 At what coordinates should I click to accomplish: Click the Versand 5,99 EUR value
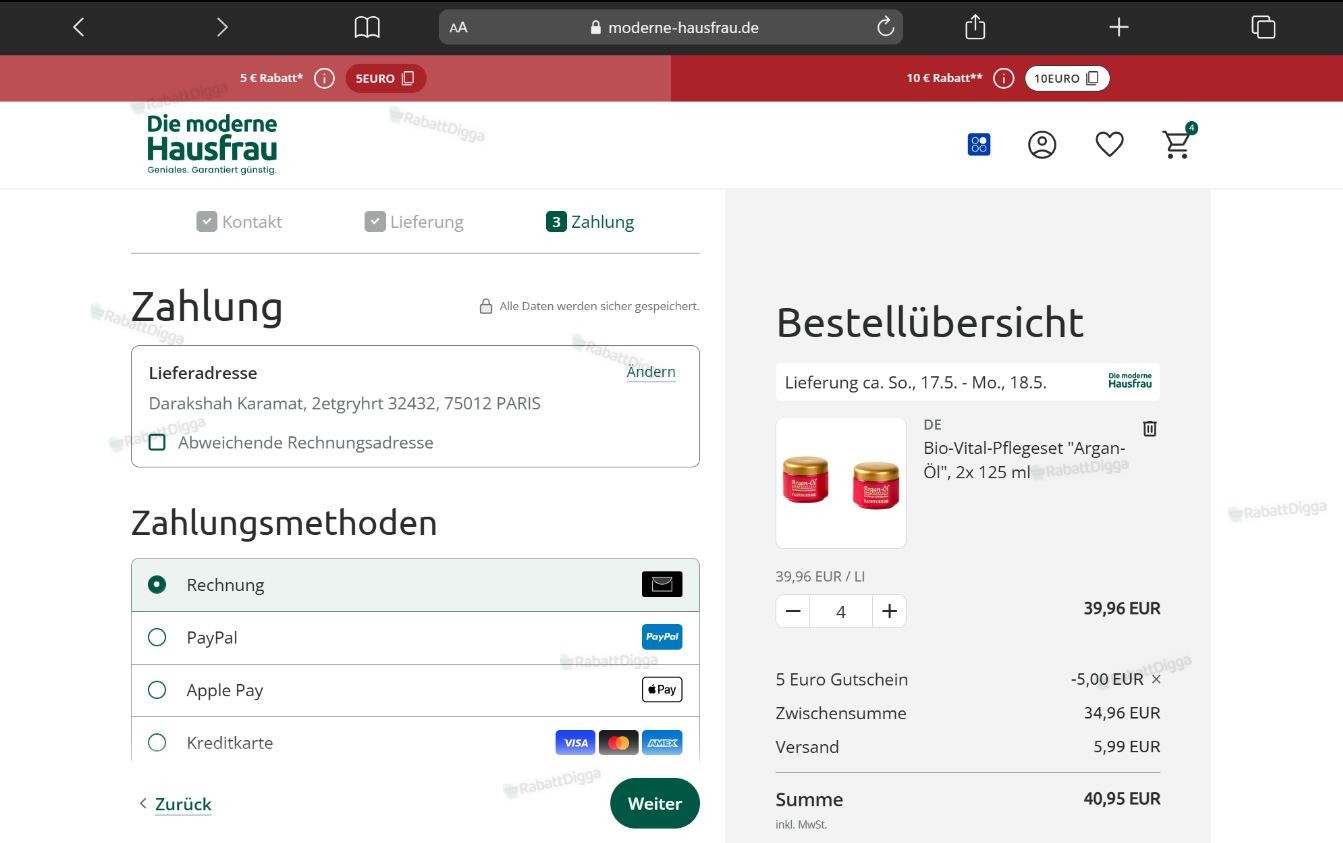pos(1127,747)
